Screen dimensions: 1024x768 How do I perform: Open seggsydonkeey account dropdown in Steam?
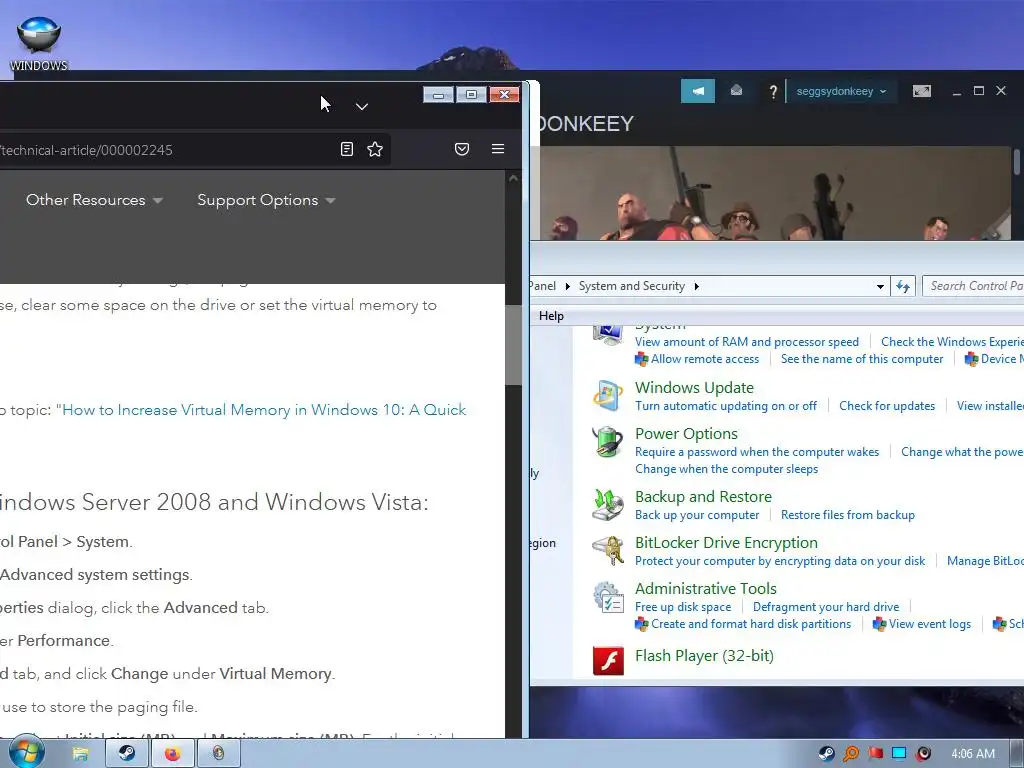(x=841, y=91)
